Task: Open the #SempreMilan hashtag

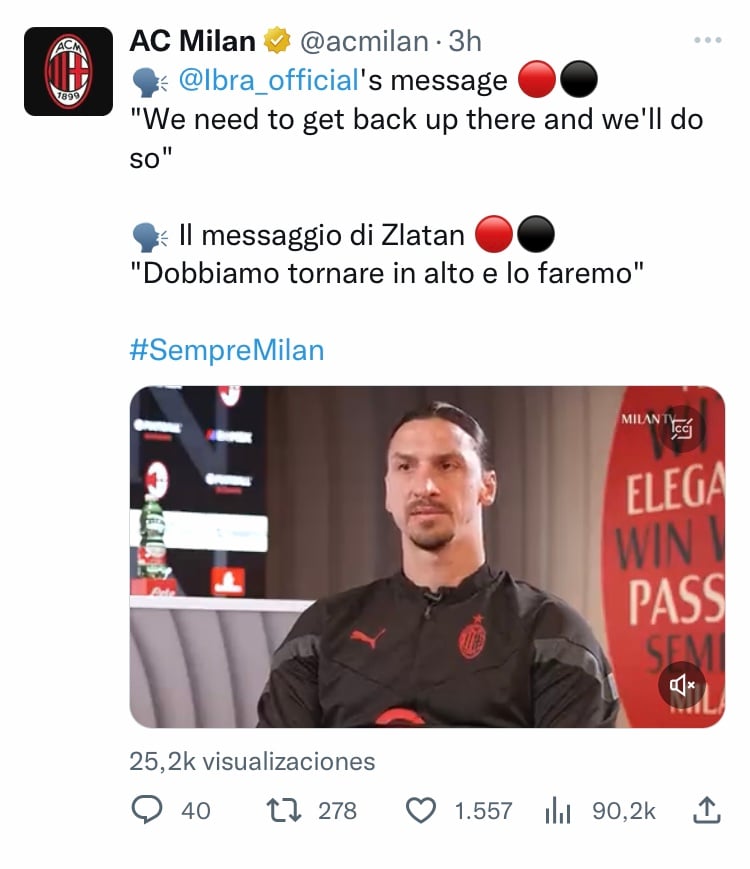Action: pyautogui.click(x=227, y=350)
